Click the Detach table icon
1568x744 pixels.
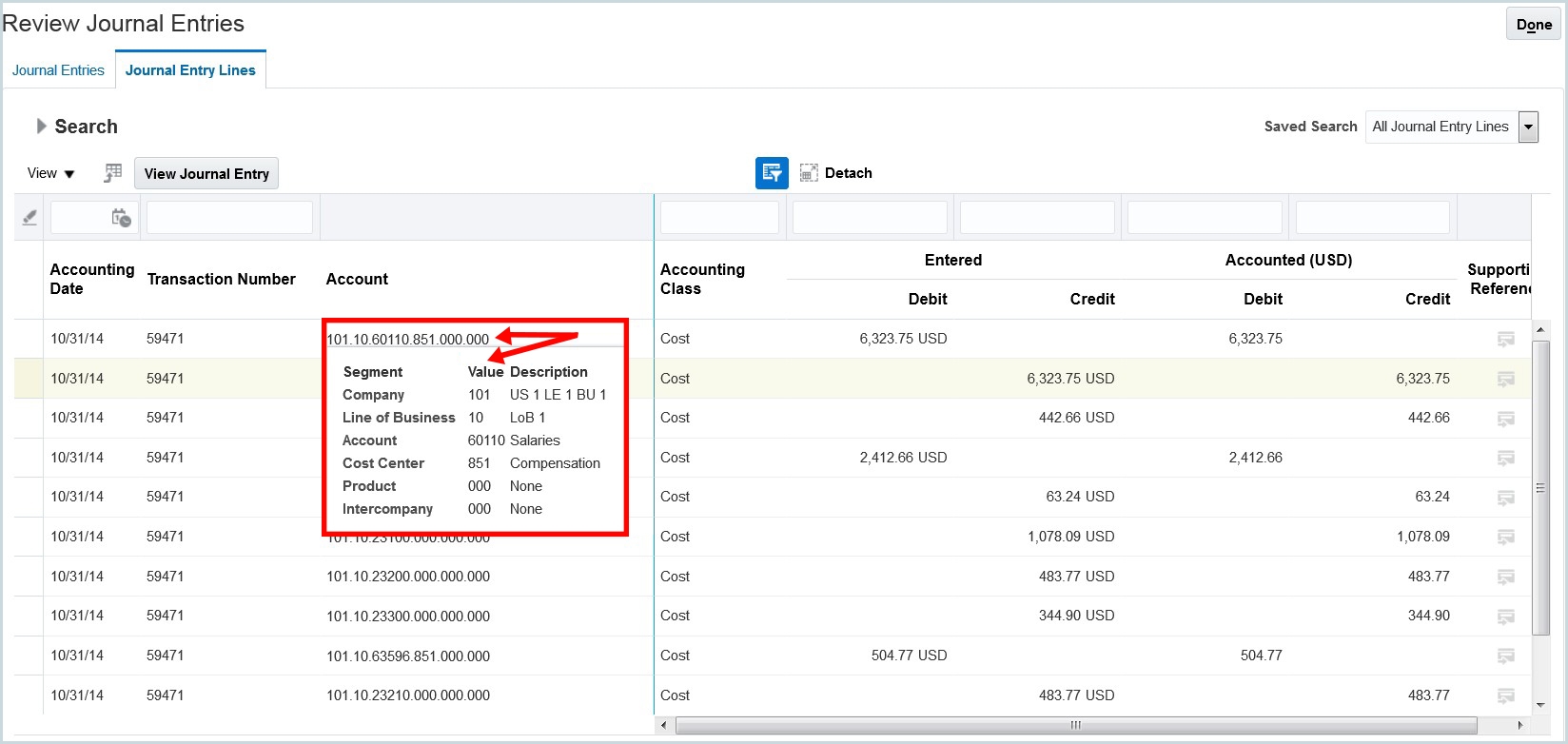coord(809,173)
